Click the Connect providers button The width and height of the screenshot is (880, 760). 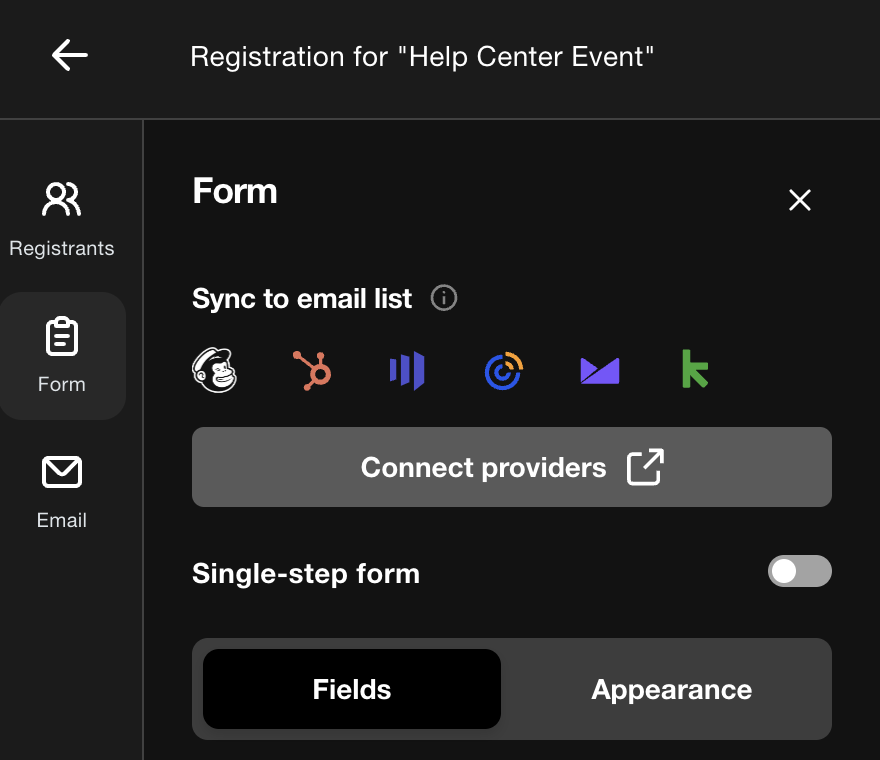[512, 466]
